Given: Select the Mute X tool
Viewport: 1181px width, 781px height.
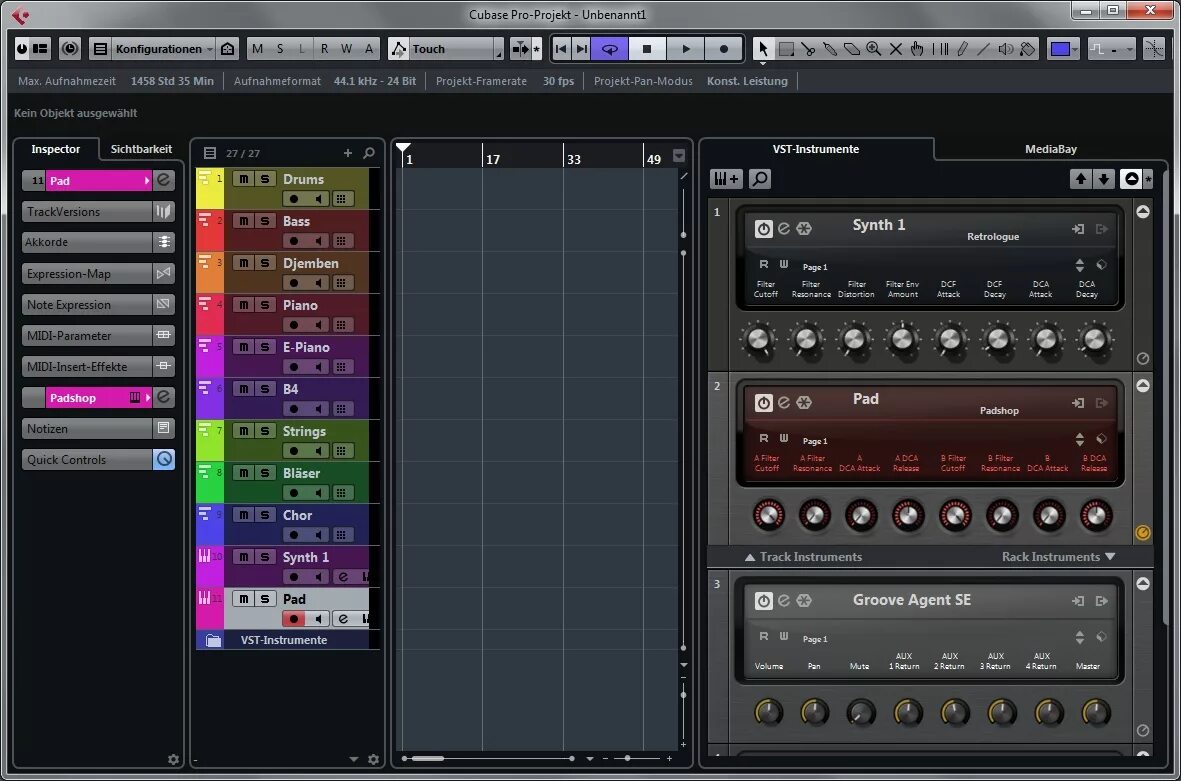Looking at the screenshot, I should (896, 49).
